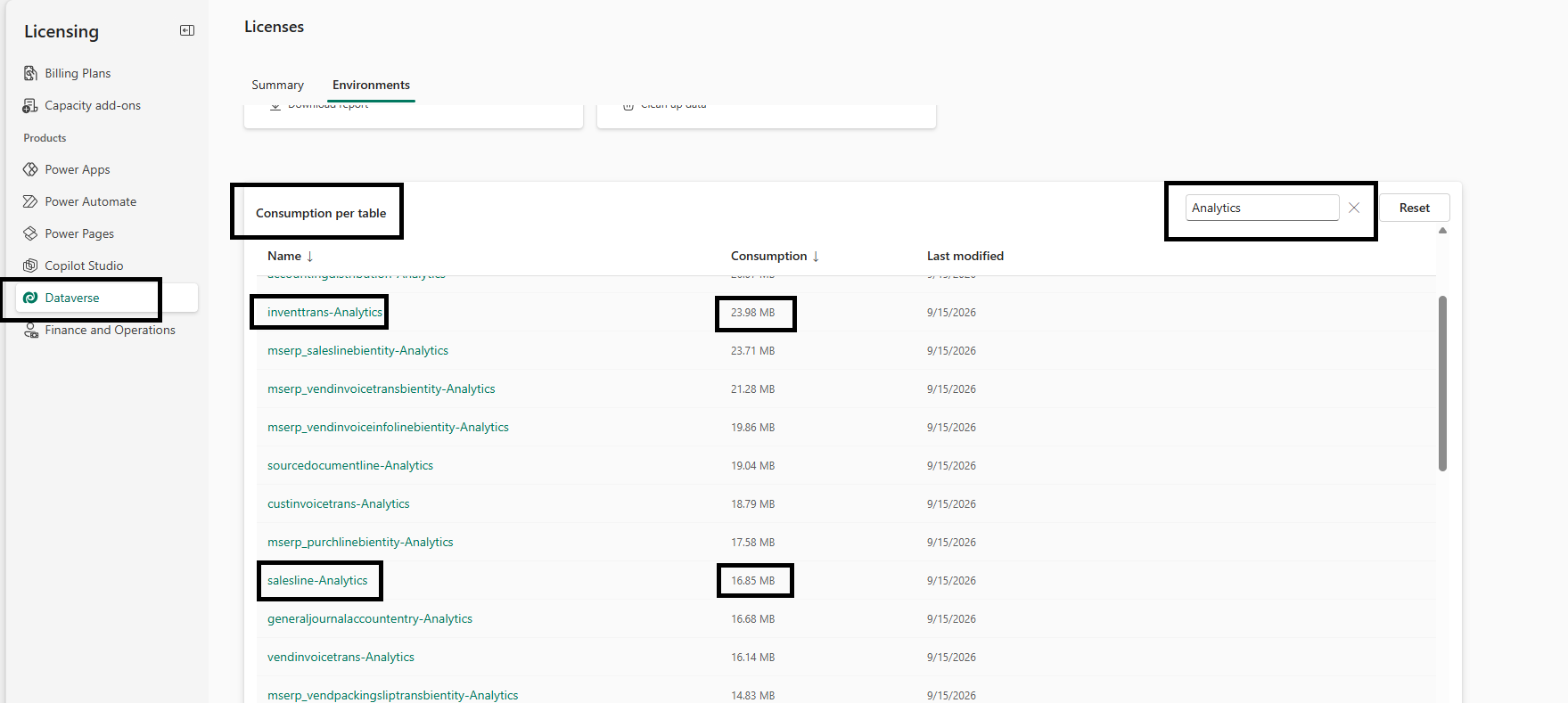1568x703 pixels.
Task: Collapse the Licensing navigation pane icon
Action: (x=187, y=30)
